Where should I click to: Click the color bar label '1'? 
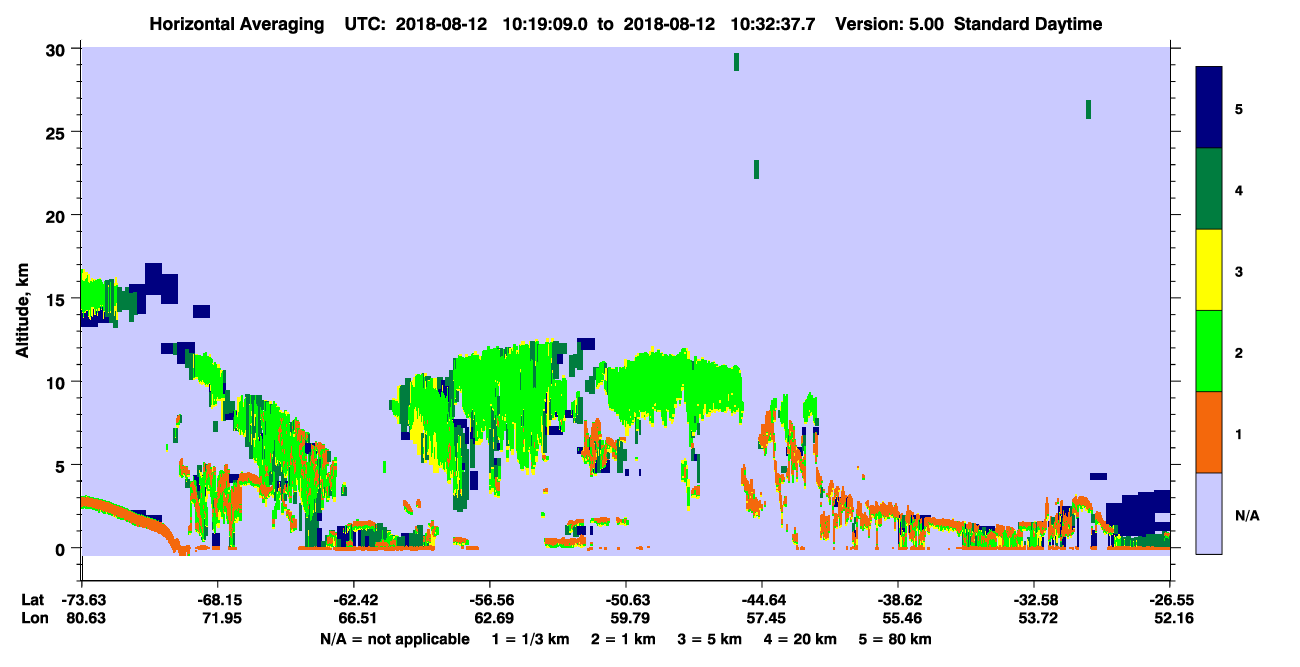[1239, 433]
